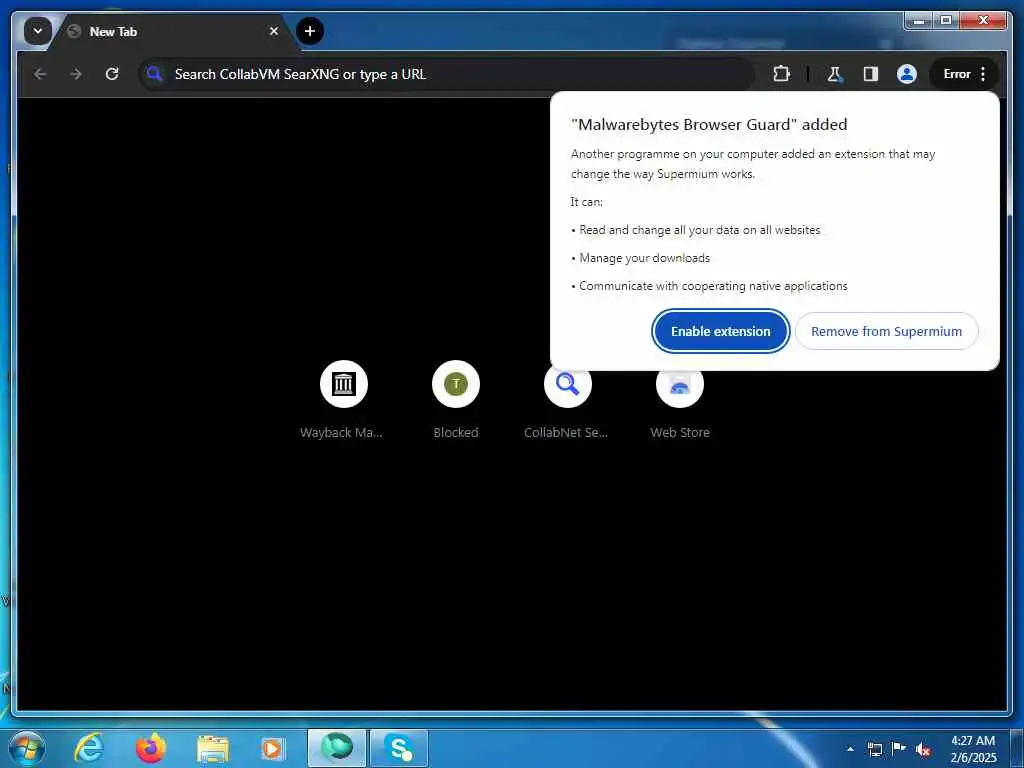Select the New Tab tab
Viewport: 1024px width, 768px height.
point(173,31)
